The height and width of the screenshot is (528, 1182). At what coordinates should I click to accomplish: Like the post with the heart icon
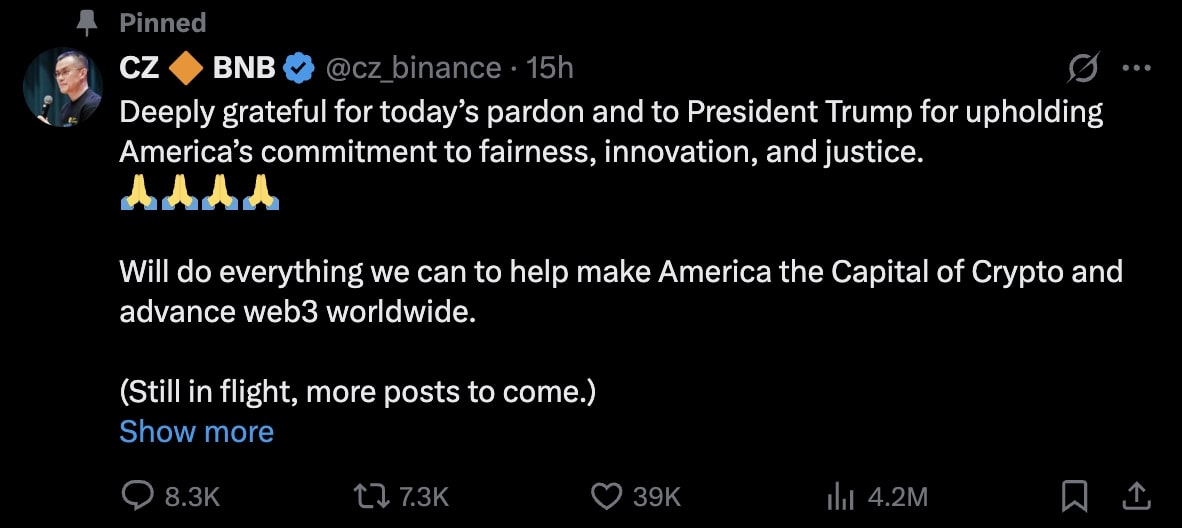tap(605, 495)
